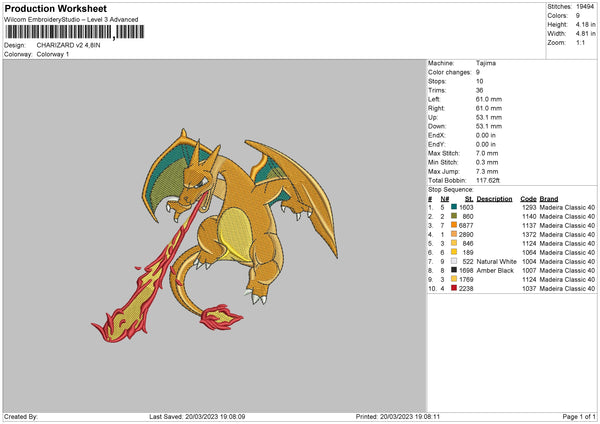Click the Code column header
The height and width of the screenshot is (424, 600).
(x=528, y=199)
